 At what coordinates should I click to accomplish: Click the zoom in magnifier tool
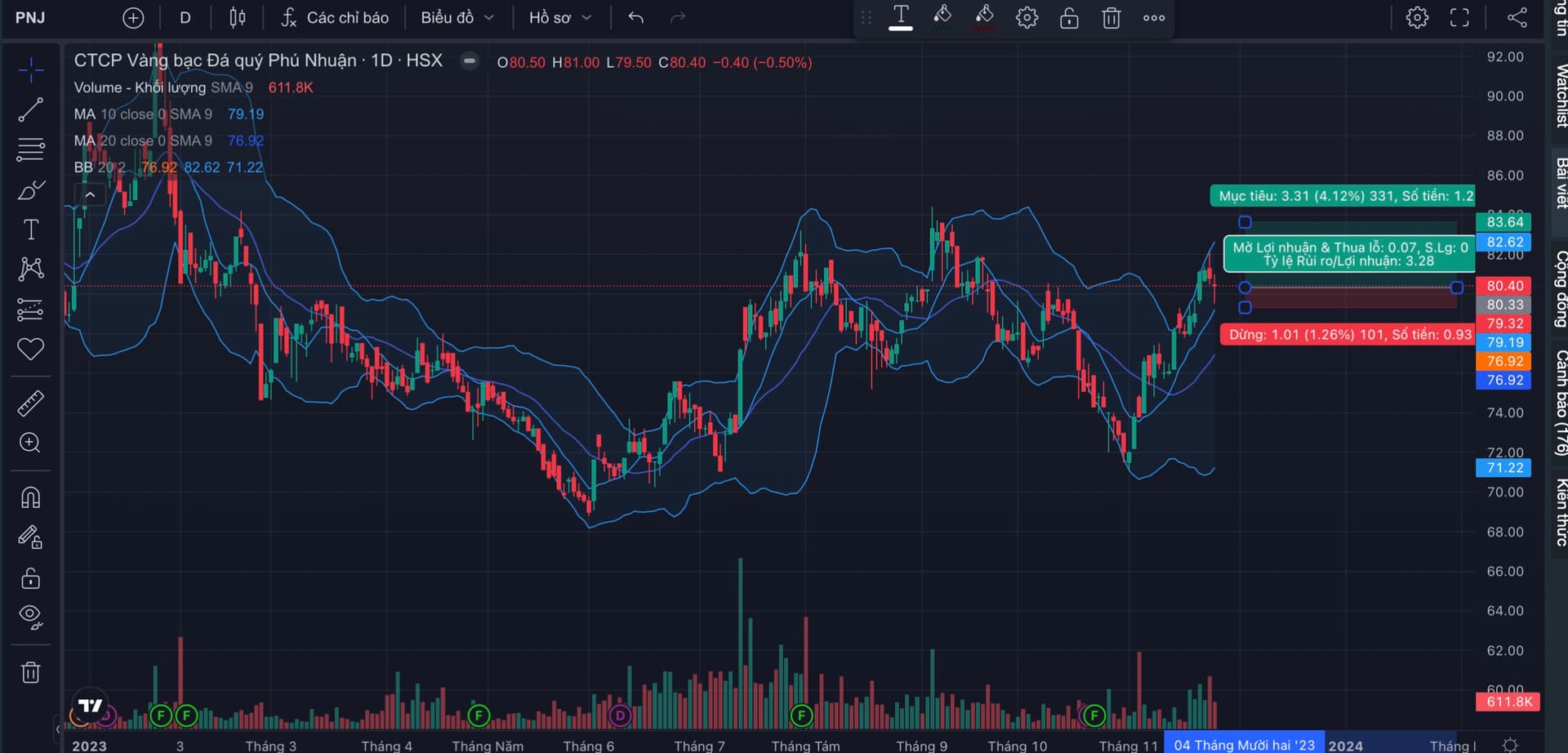[30, 443]
